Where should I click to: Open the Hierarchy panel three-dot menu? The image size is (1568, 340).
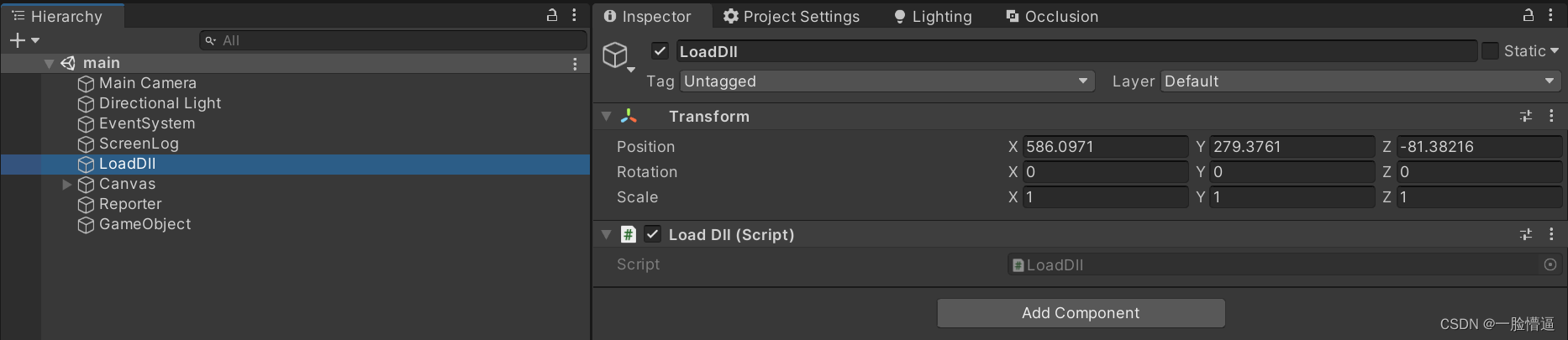click(574, 15)
